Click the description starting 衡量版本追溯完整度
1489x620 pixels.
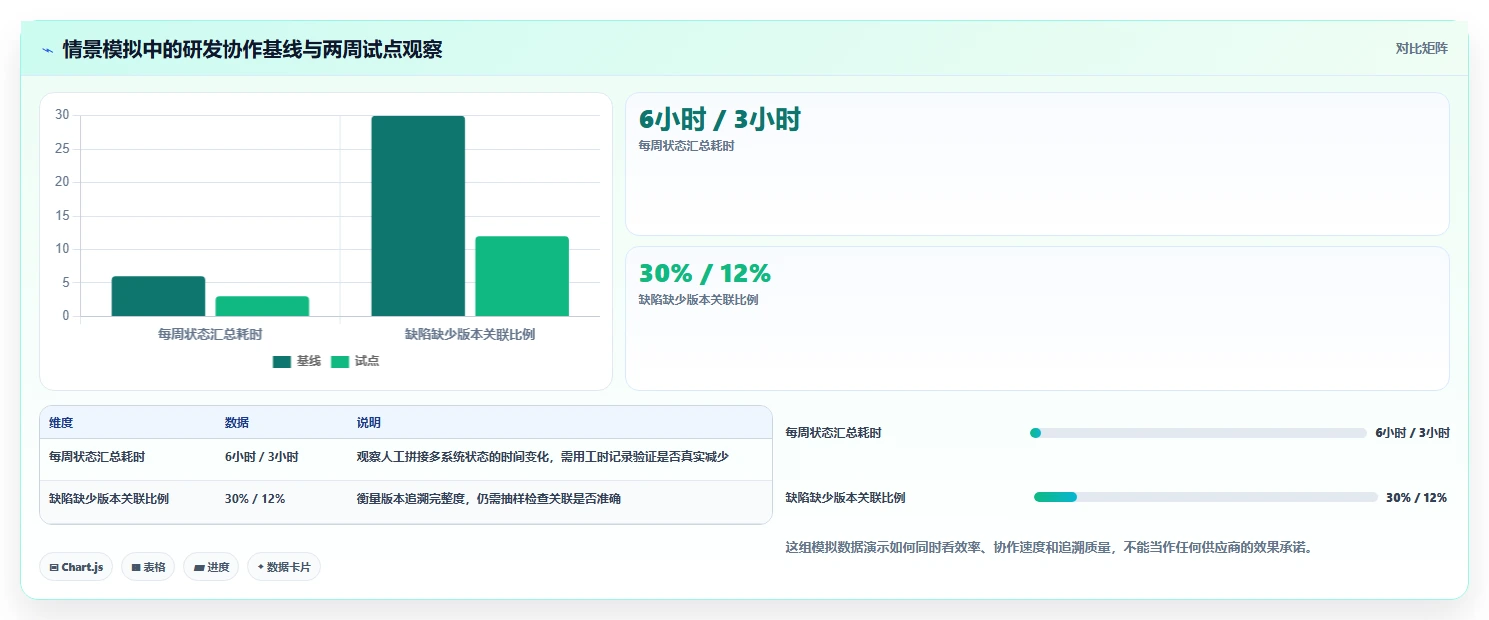489,498
